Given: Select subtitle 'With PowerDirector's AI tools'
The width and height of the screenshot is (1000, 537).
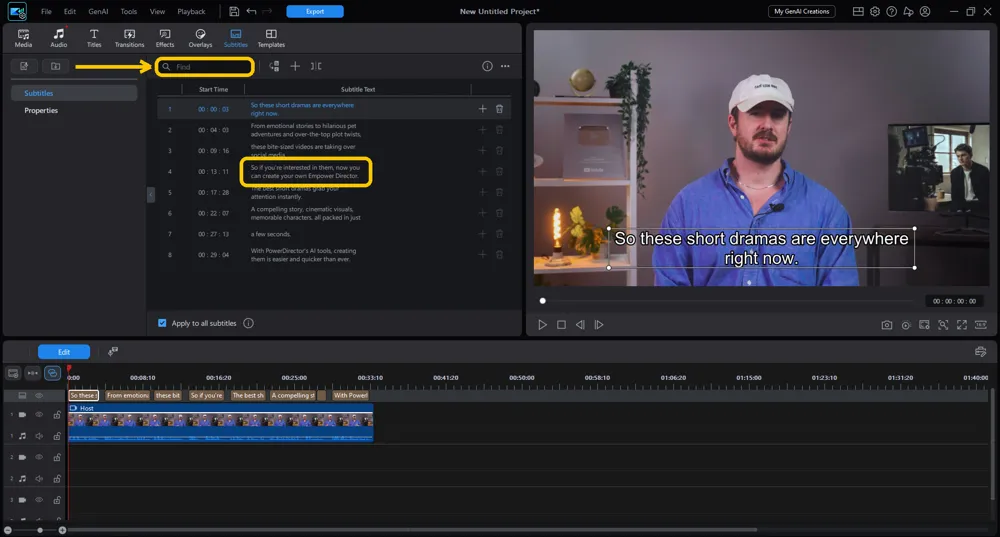Looking at the screenshot, I should click(x=304, y=255).
